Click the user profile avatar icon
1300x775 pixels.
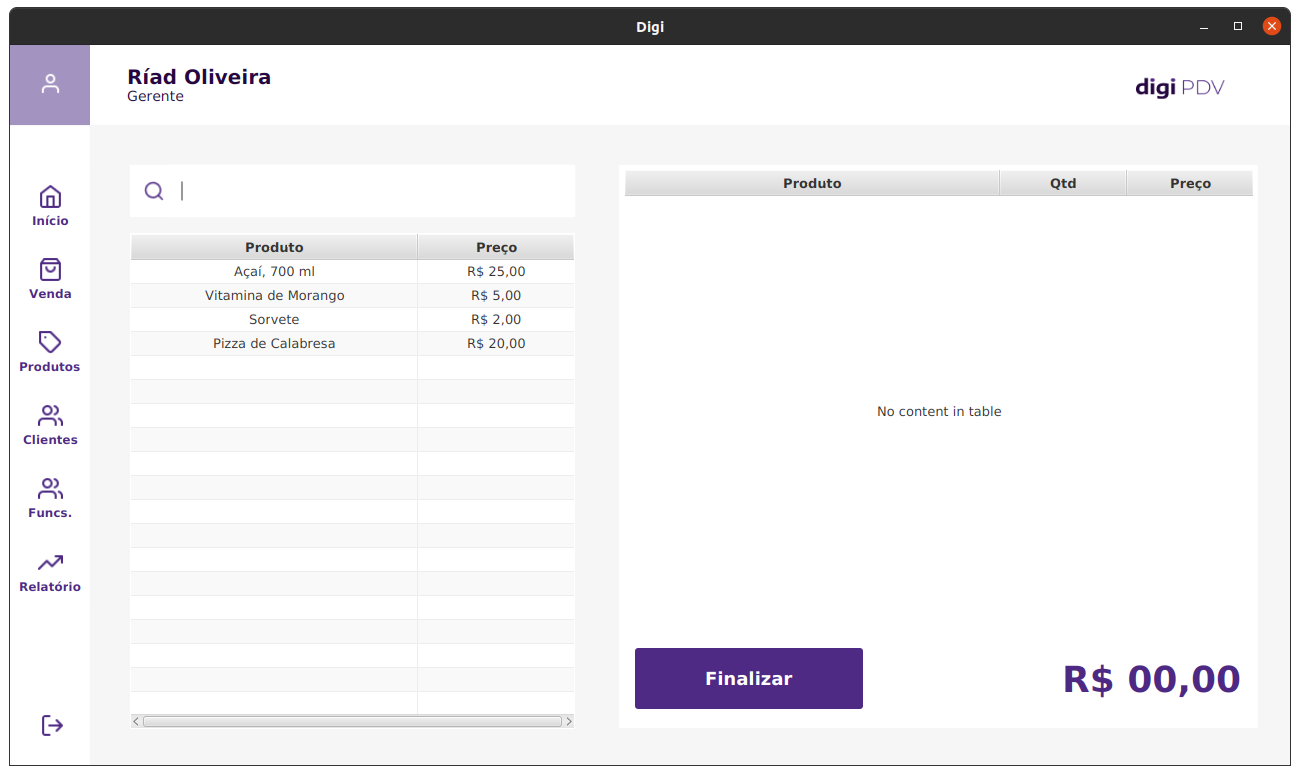pos(50,85)
